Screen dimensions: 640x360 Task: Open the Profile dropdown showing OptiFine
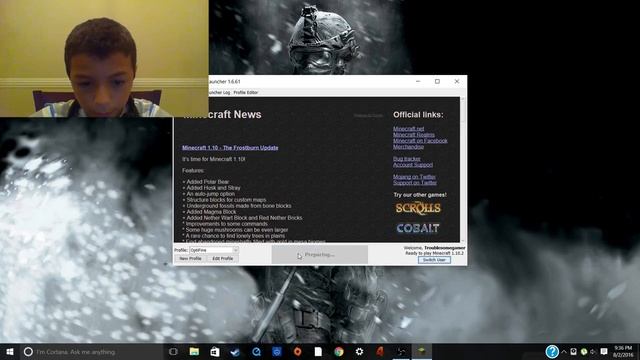click(214, 250)
